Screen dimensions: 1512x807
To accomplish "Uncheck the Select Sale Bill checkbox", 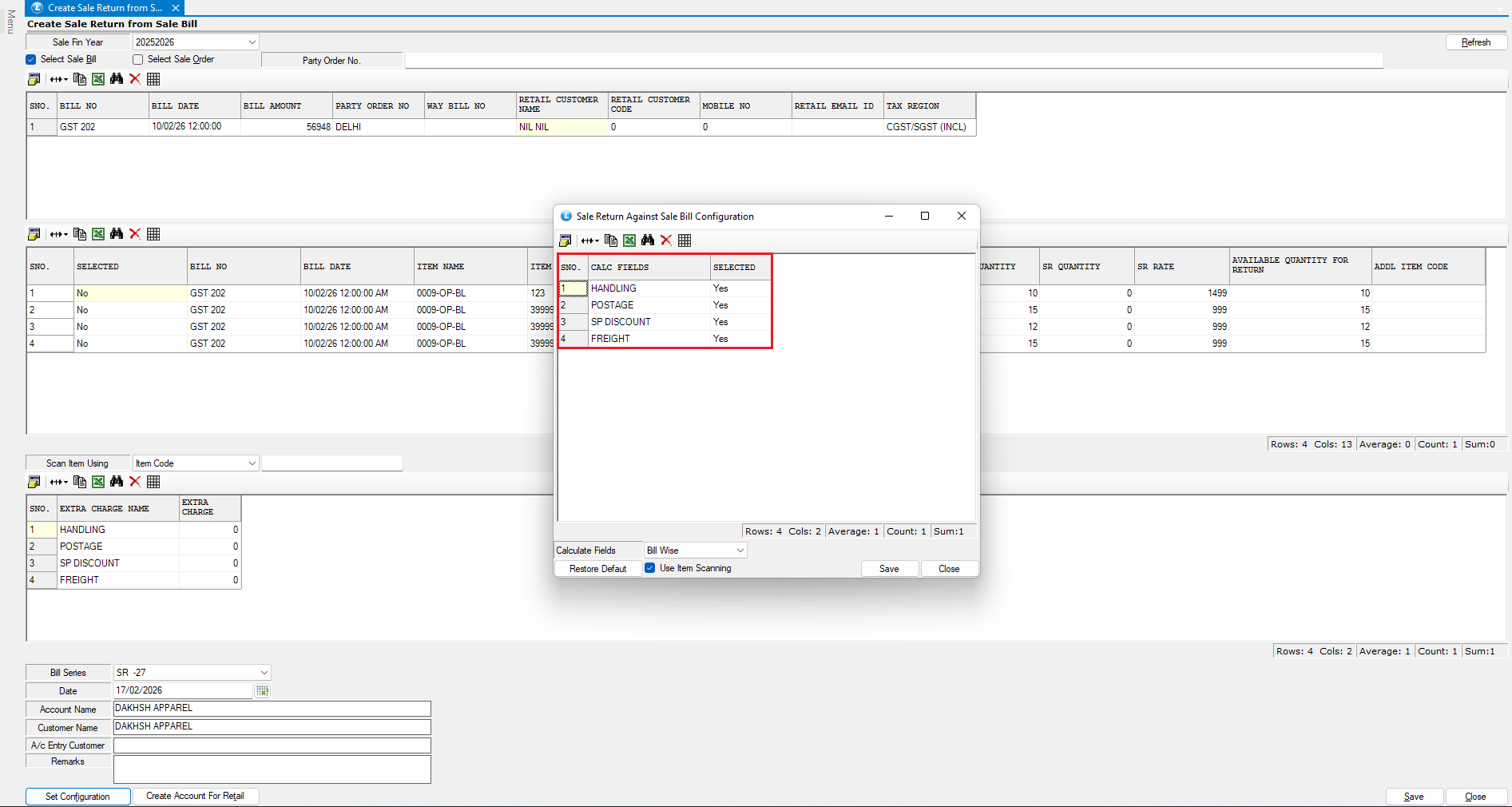I will click(31, 59).
